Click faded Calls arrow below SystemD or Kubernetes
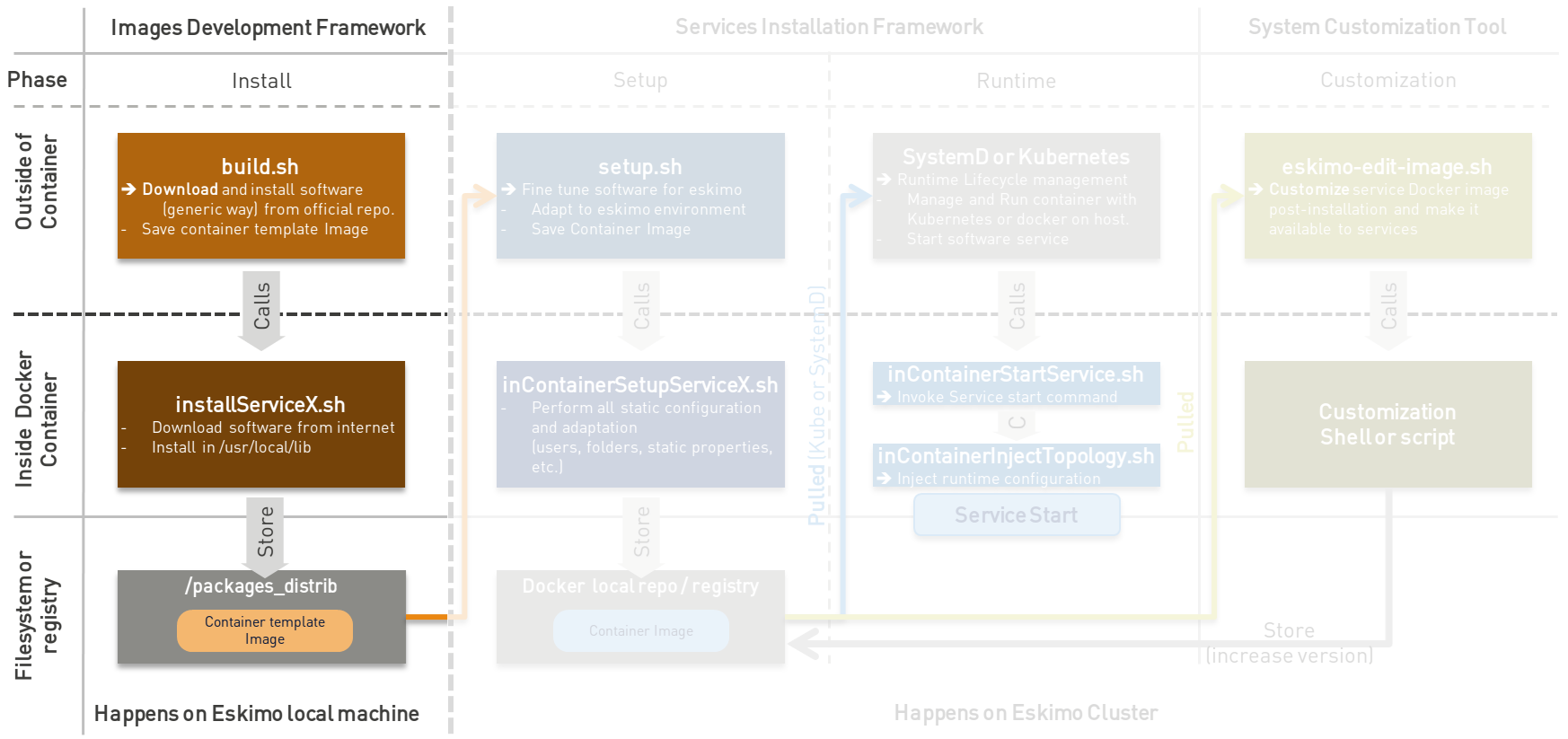 1017,310
